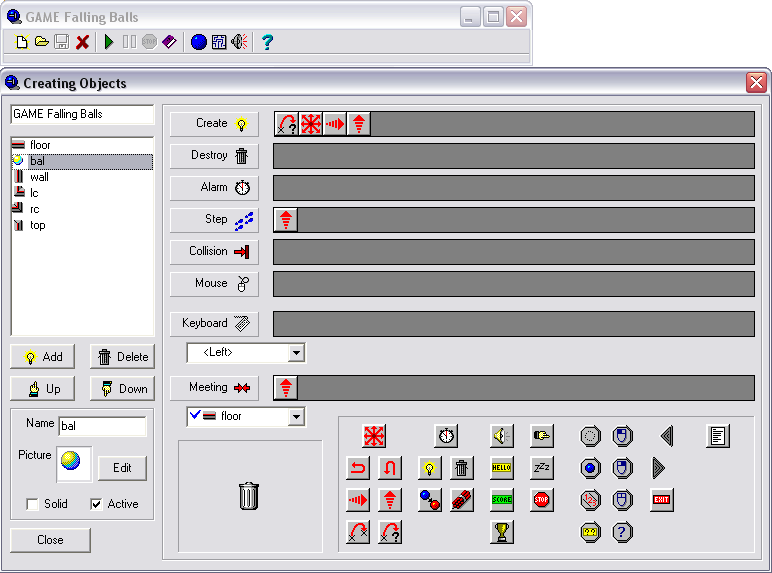Open objects editor via blue ball icon
Image resolution: width=772 pixels, height=573 pixels.
198,42
